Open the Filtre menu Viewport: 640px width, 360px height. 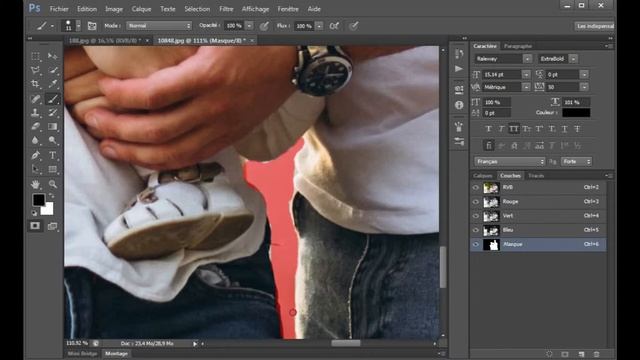226,9
